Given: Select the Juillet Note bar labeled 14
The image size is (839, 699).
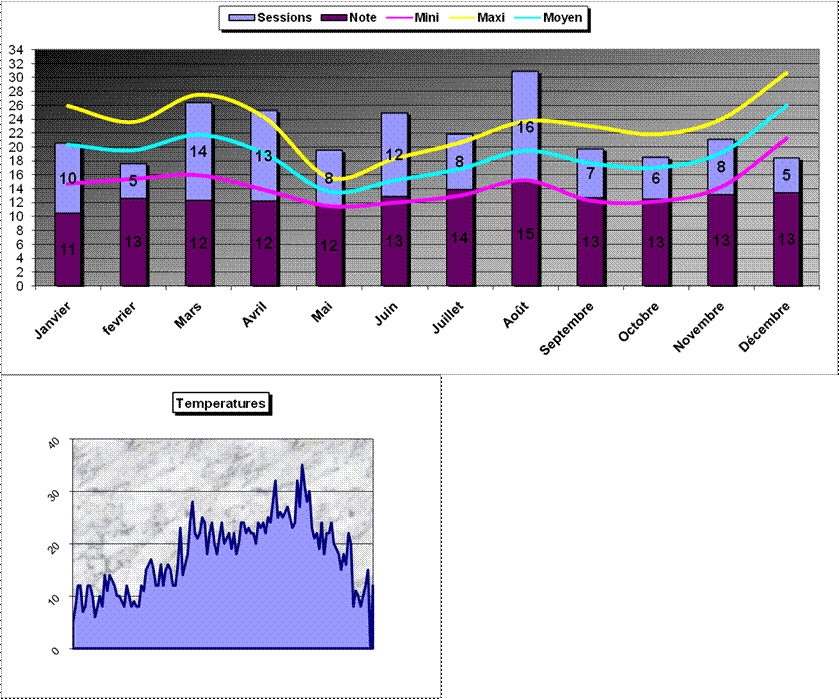Looking at the screenshot, I should [x=459, y=238].
